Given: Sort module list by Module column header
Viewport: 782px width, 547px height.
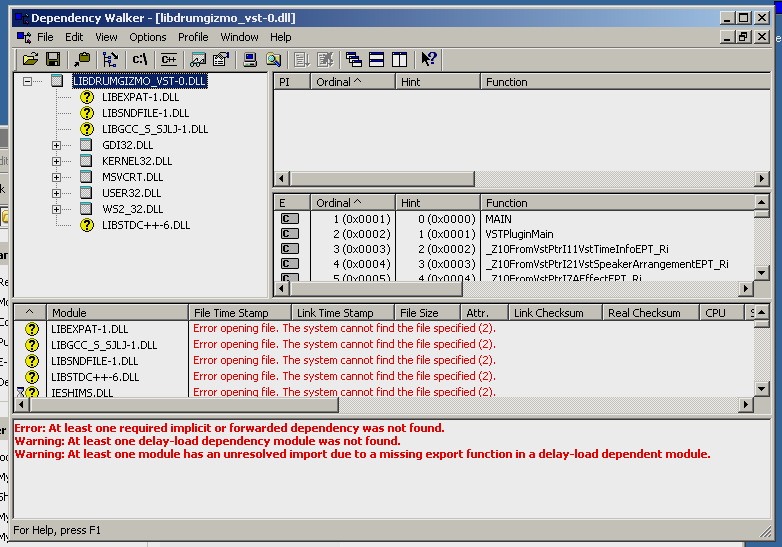Looking at the screenshot, I should click(117, 313).
